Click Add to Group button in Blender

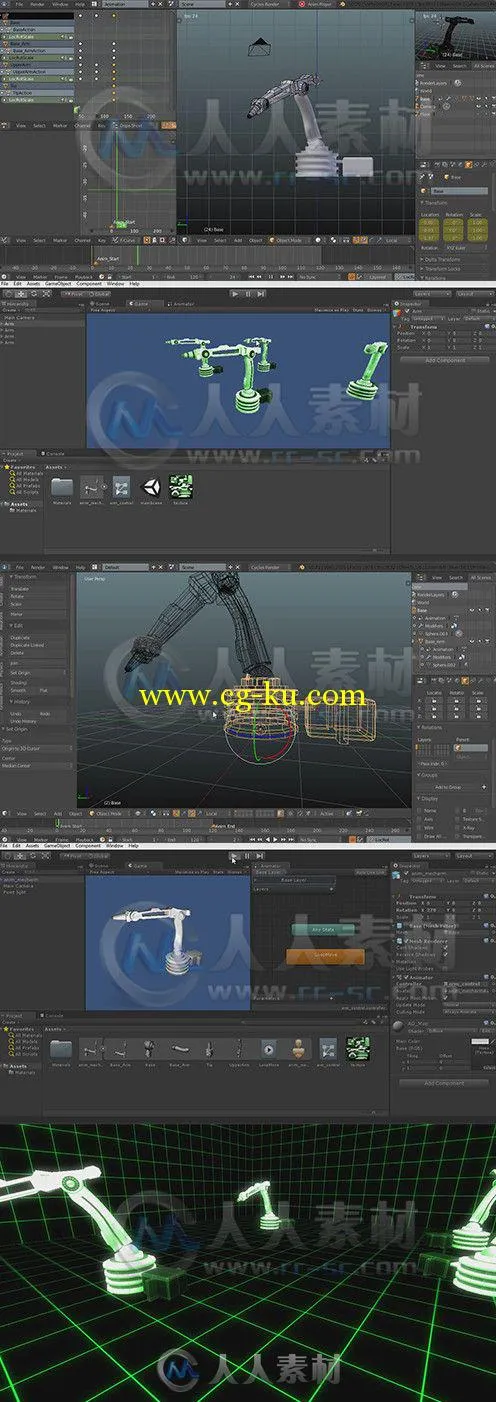(x=453, y=787)
